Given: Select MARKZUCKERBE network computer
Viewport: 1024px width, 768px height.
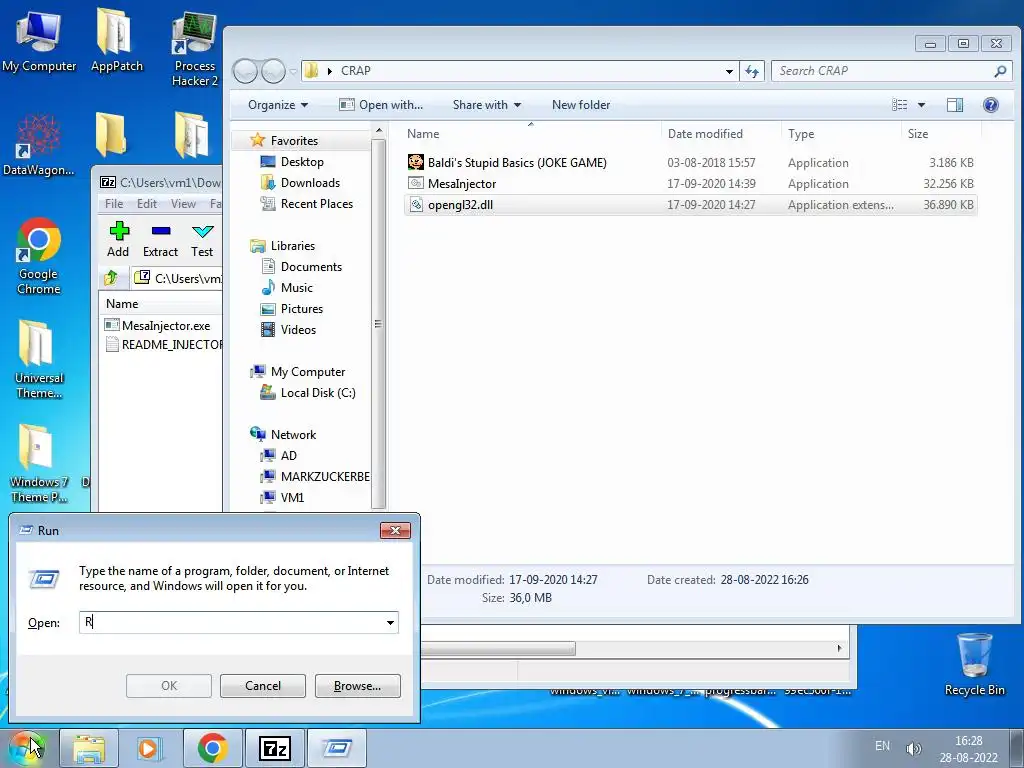Looking at the screenshot, I should pyautogui.click(x=315, y=477).
